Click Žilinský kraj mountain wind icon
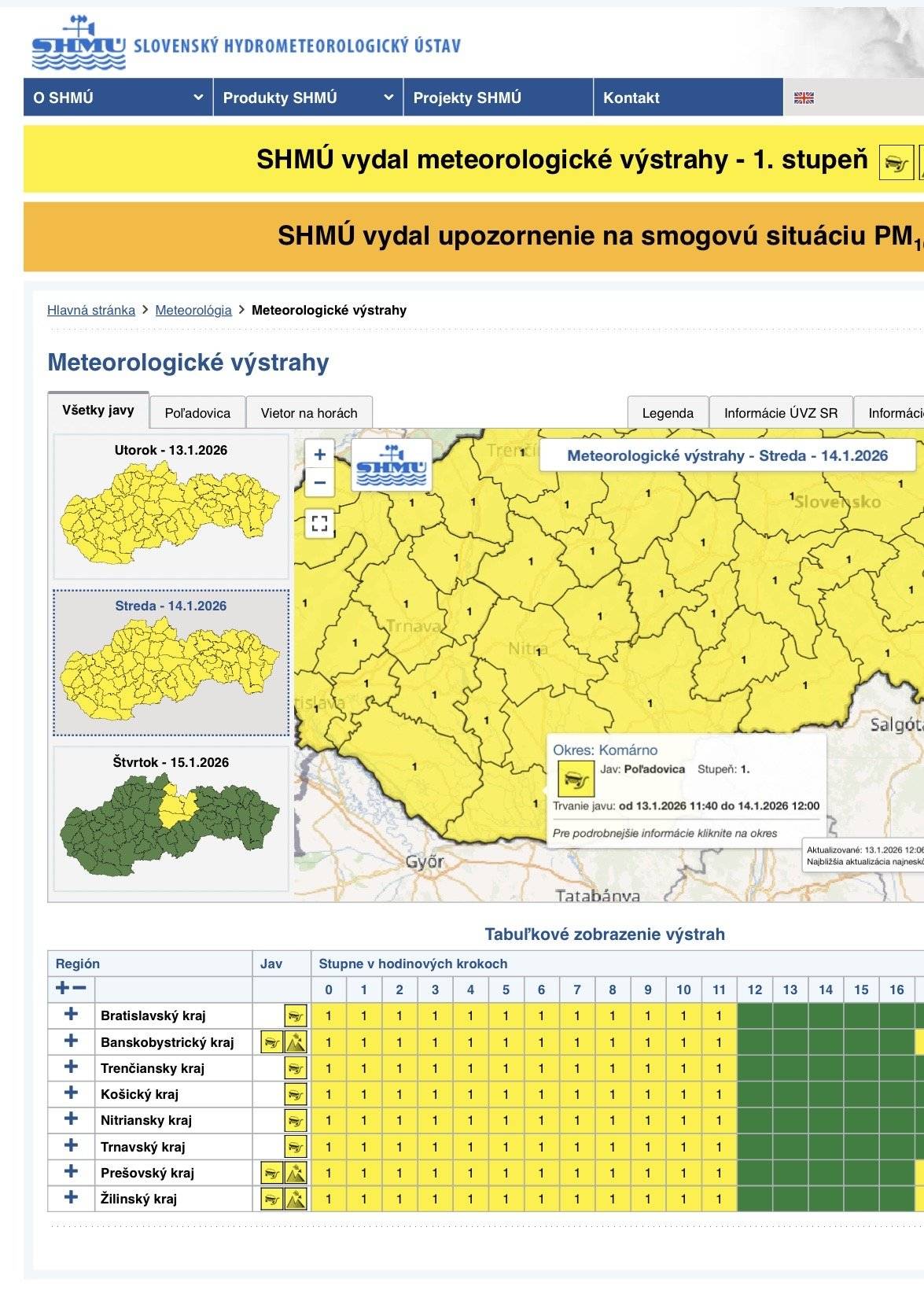This screenshot has height=1301, width=924. 296,1199
